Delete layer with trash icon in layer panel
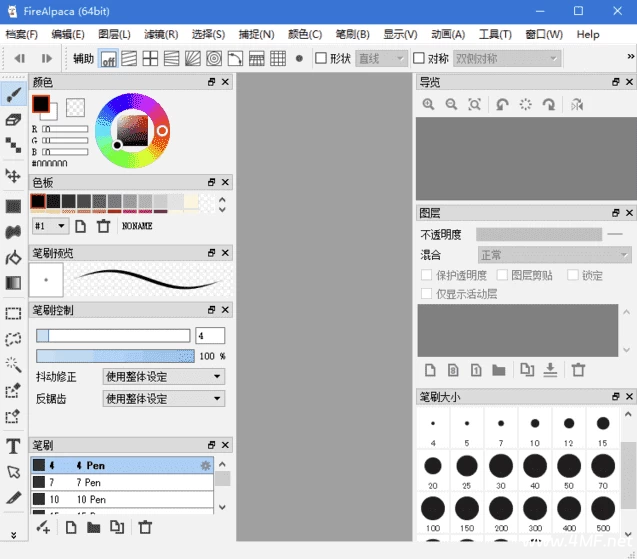The height and width of the screenshot is (559, 637). tap(578, 370)
